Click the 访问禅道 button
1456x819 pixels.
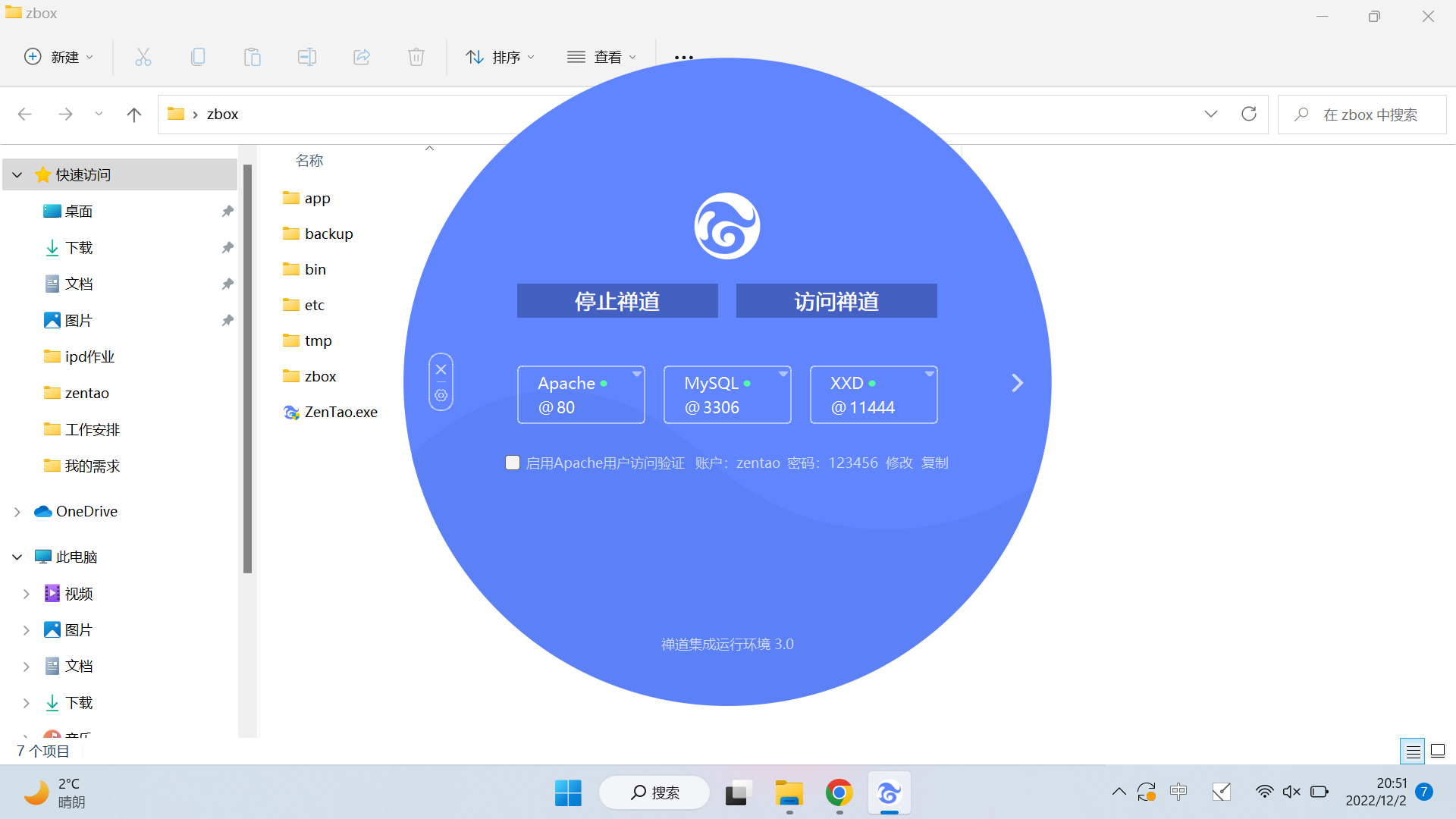836,301
